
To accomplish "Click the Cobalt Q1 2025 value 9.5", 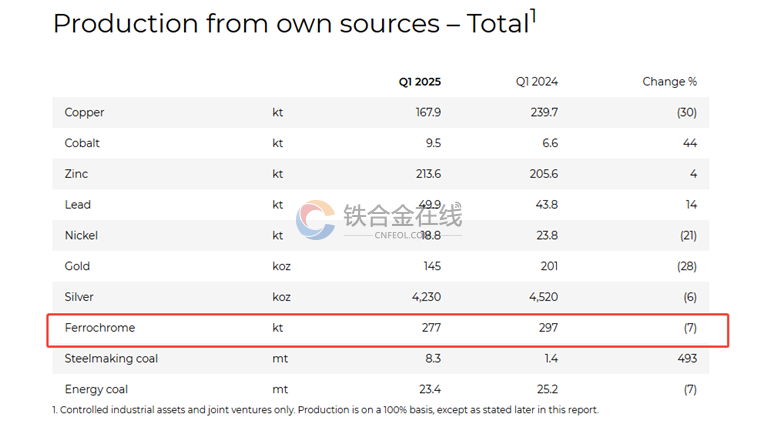I will [x=433, y=143].
